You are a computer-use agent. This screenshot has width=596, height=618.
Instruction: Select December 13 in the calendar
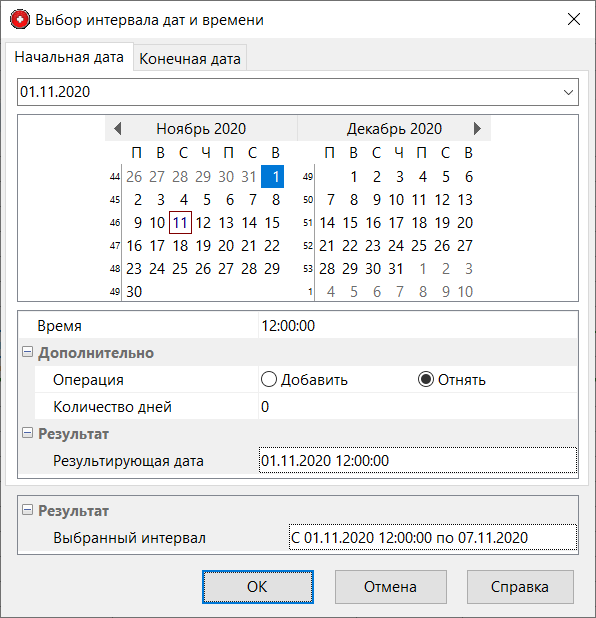[x=465, y=200]
